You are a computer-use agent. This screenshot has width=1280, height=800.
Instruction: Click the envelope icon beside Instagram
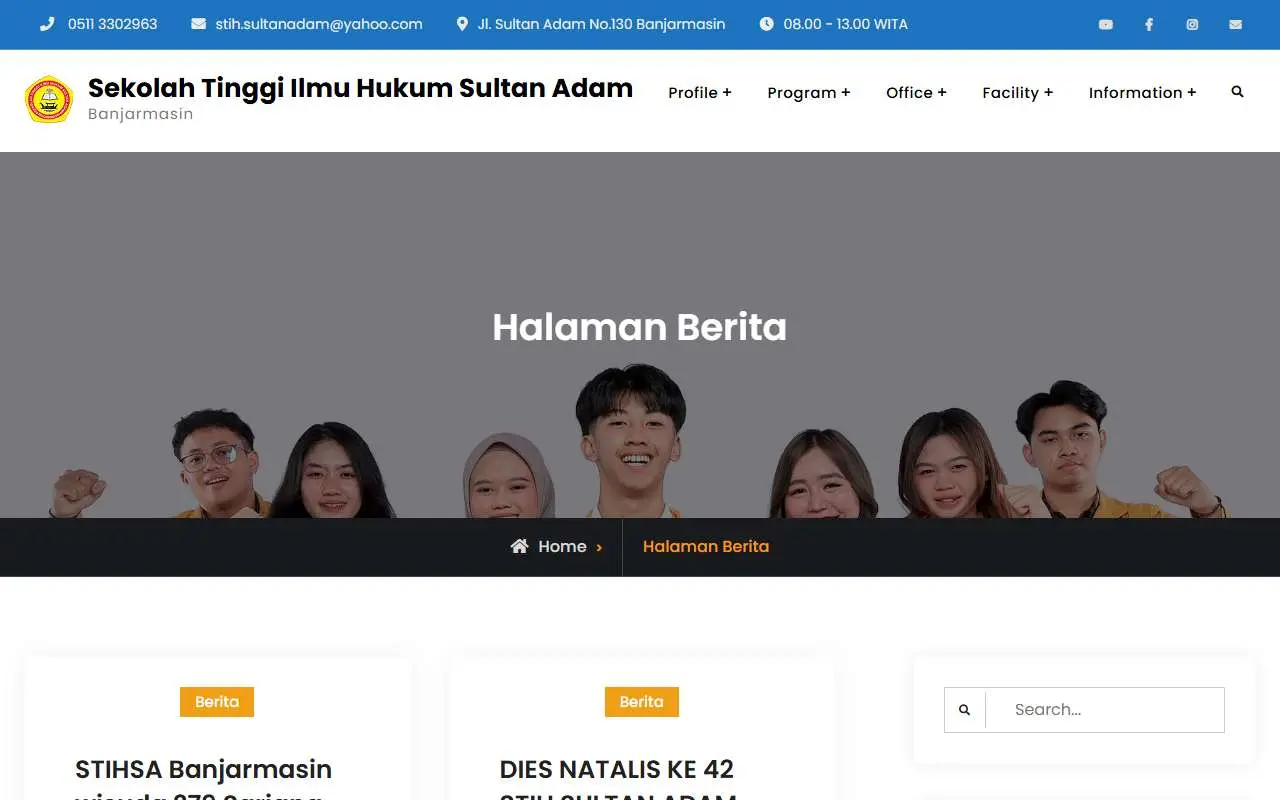click(x=1236, y=24)
